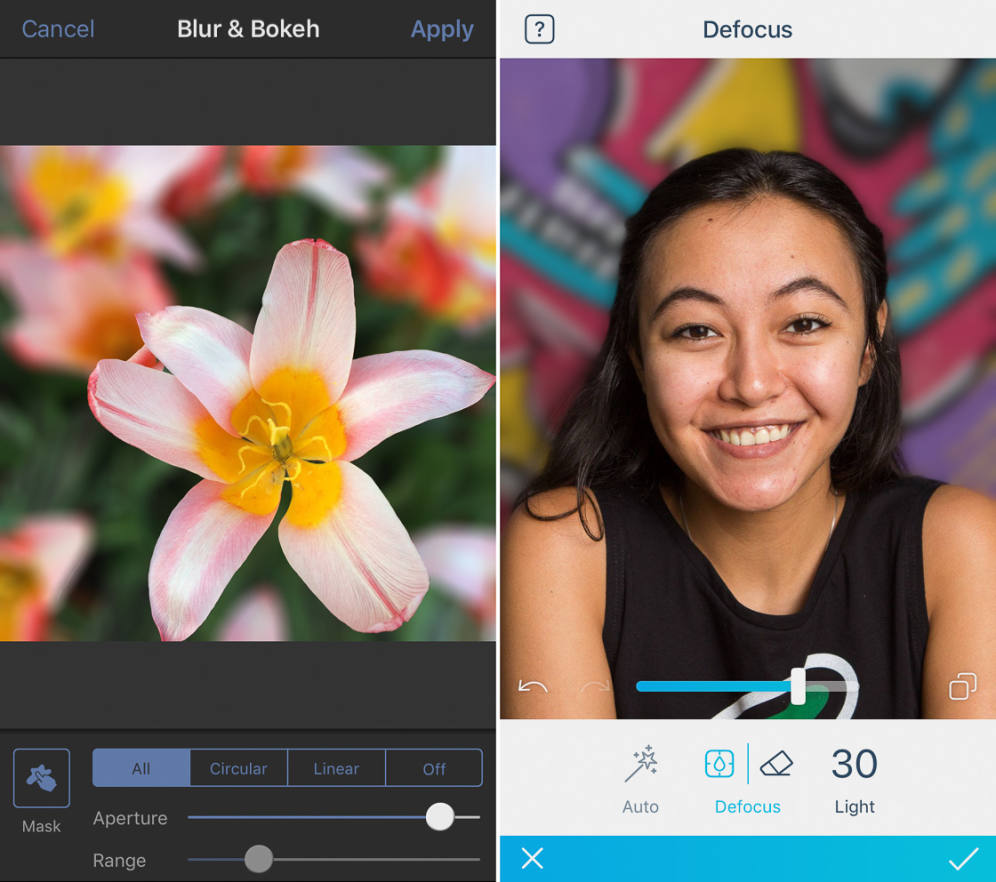Enable Circular blur mode
Image resolution: width=996 pixels, height=882 pixels.
[x=237, y=768]
